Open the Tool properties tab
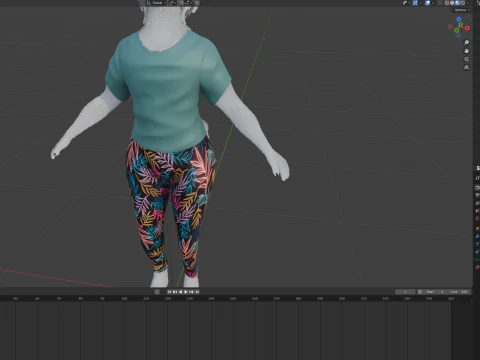 click(477, 178)
